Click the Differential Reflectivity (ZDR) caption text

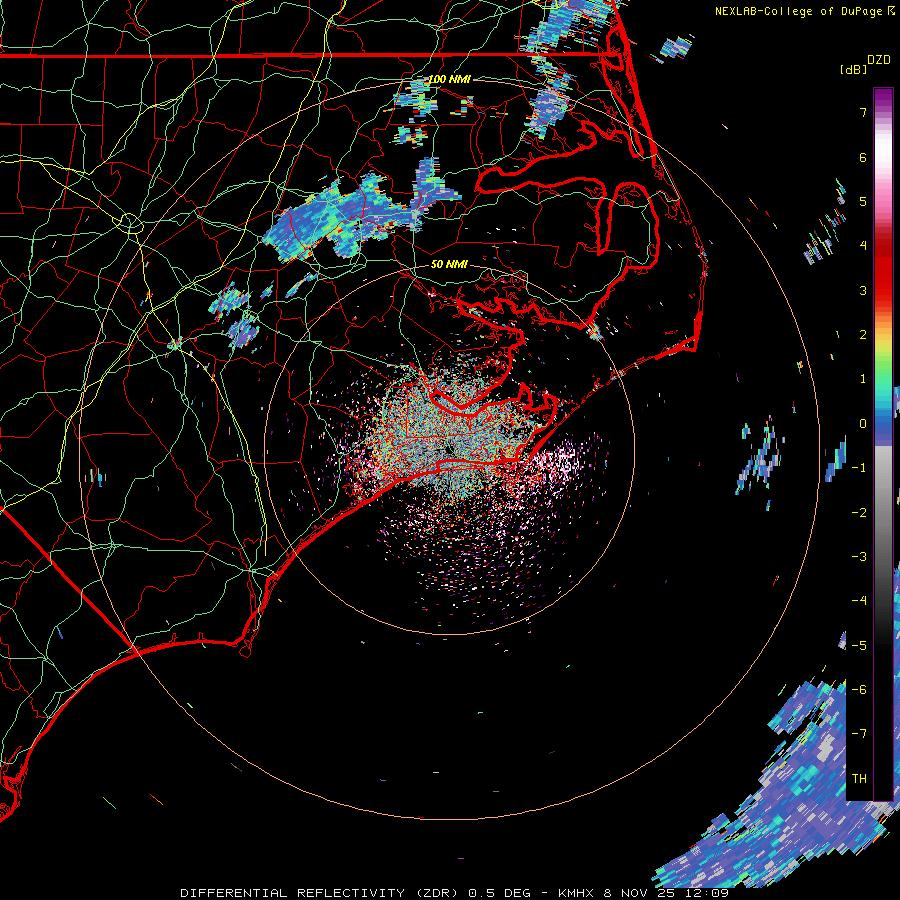click(x=319, y=893)
